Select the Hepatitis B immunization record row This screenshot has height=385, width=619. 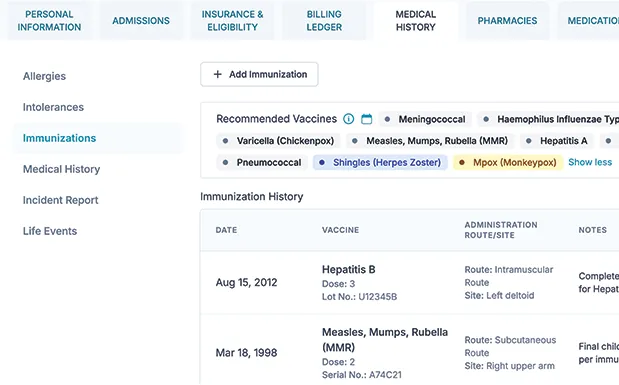(410, 283)
